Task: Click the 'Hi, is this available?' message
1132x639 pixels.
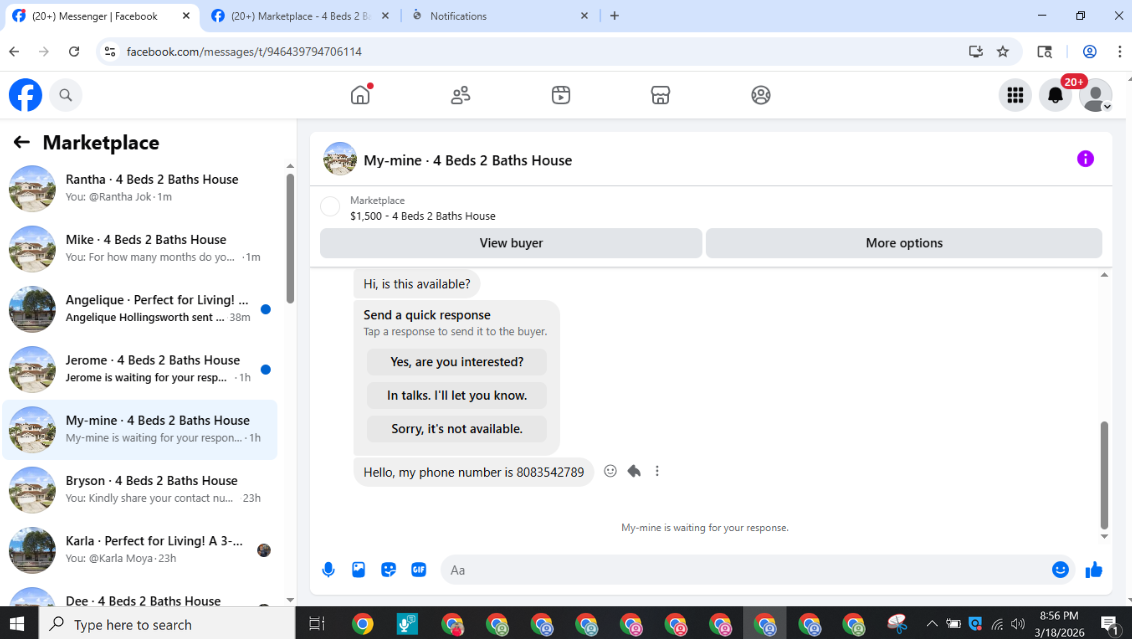Action: 417,284
